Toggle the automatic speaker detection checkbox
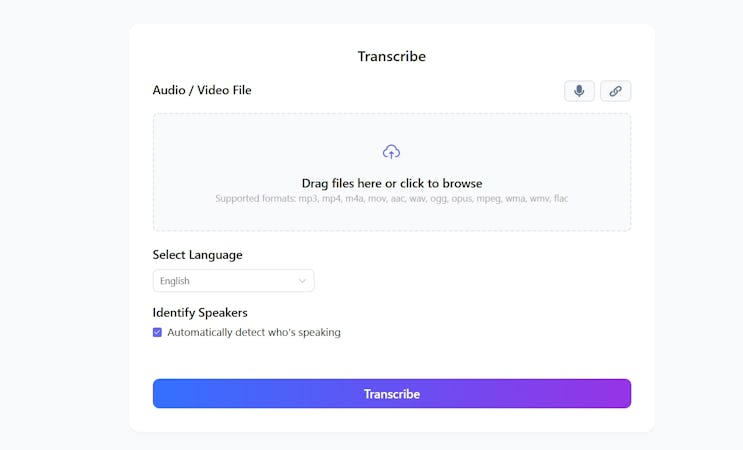This screenshot has width=743, height=450. 157,332
